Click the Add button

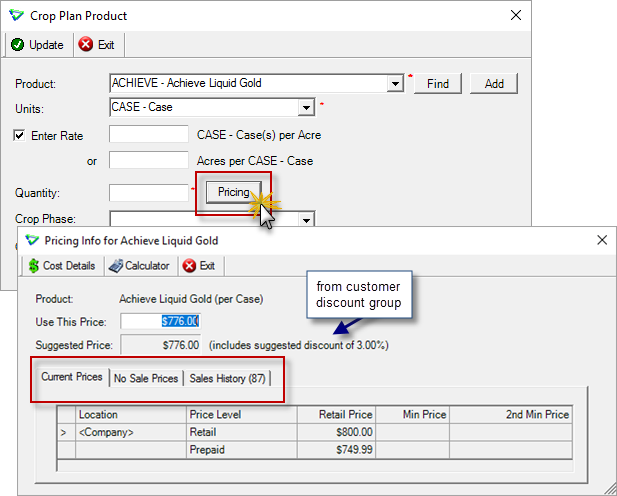point(494,83)
